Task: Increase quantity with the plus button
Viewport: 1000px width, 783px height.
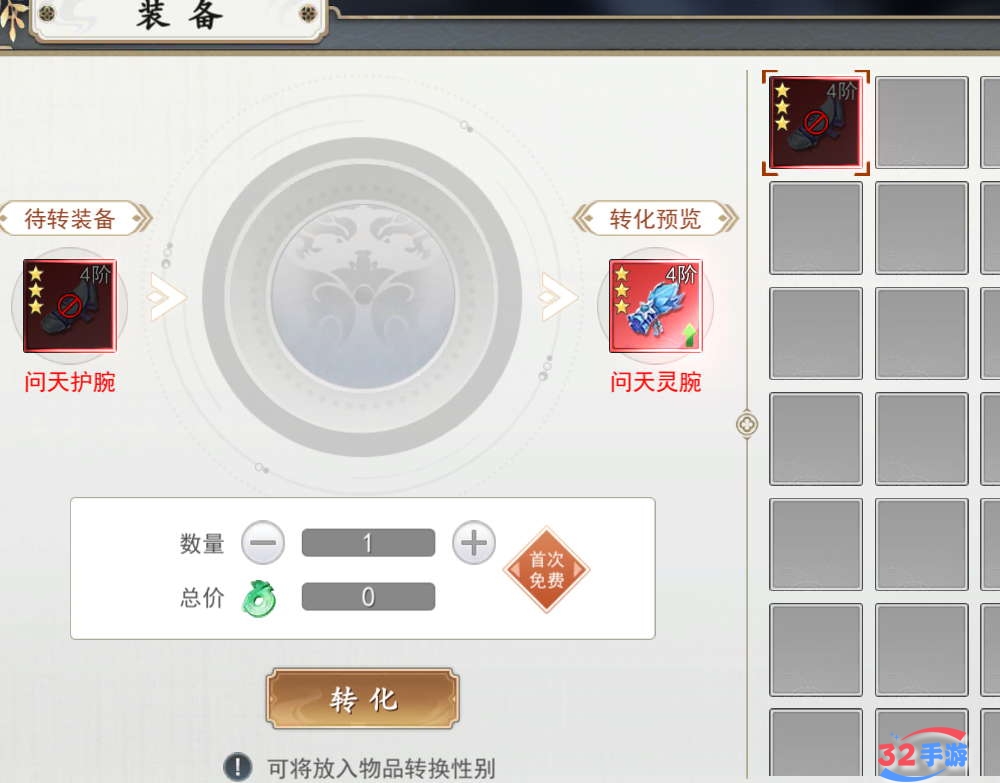Action: (473, 543)
